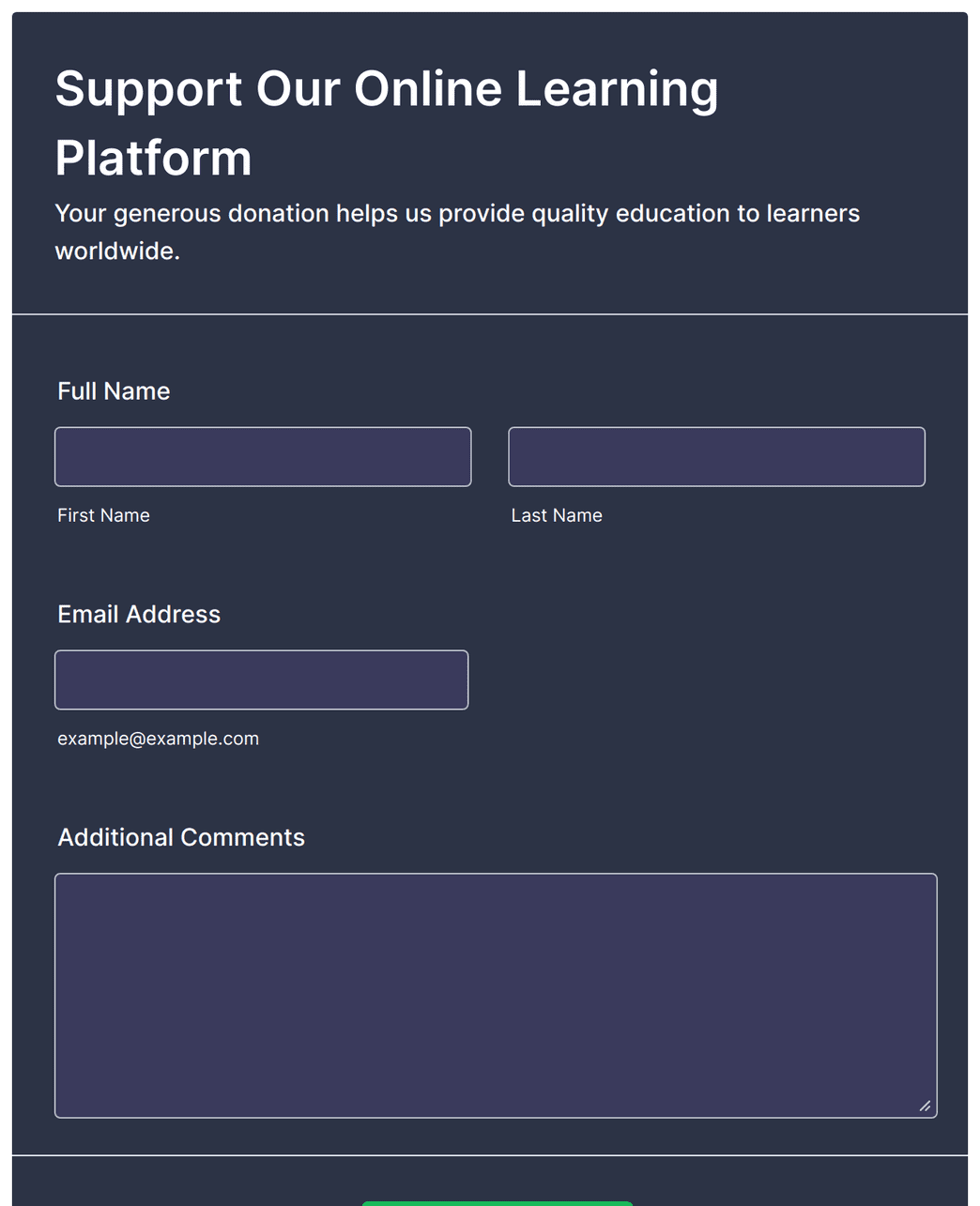Click the divider line below comments box

coord(490,1155)
